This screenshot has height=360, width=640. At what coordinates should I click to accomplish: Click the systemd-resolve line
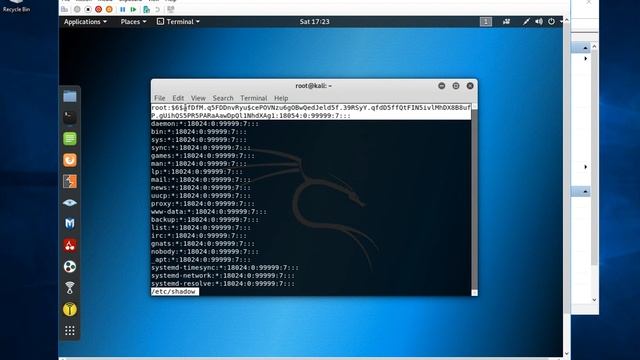point(222,284)
